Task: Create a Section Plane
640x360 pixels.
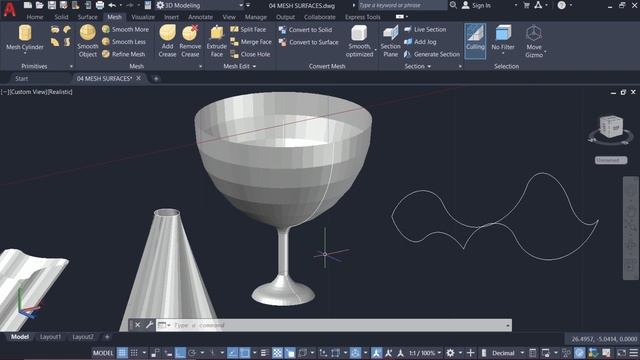Action: pos(390,41)
